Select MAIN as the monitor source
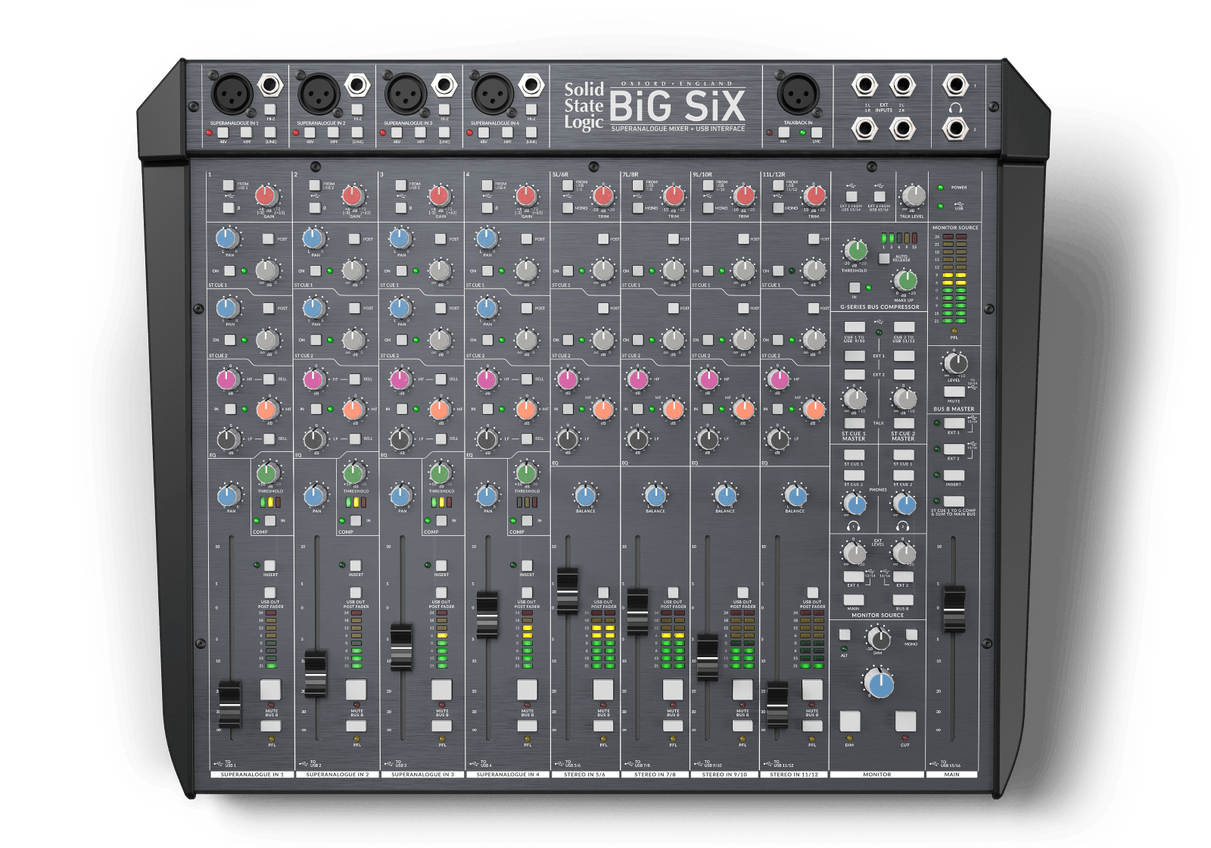1211x848 pixels. 854,598
